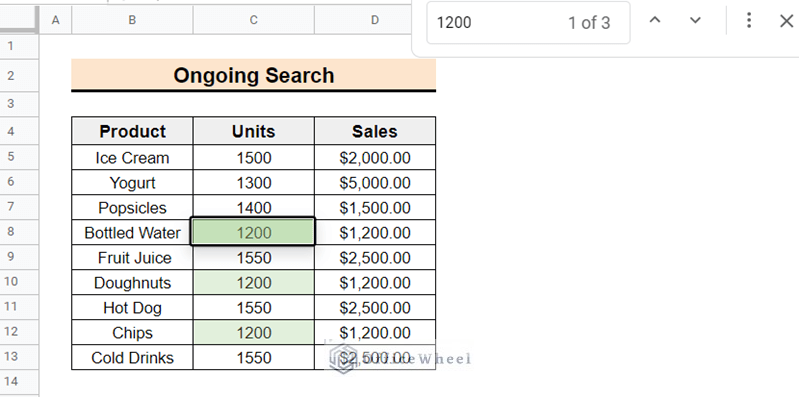Select Yogurt units cell 1300
This screenshot has height=397, width=799.
click(x=253, y=182)
